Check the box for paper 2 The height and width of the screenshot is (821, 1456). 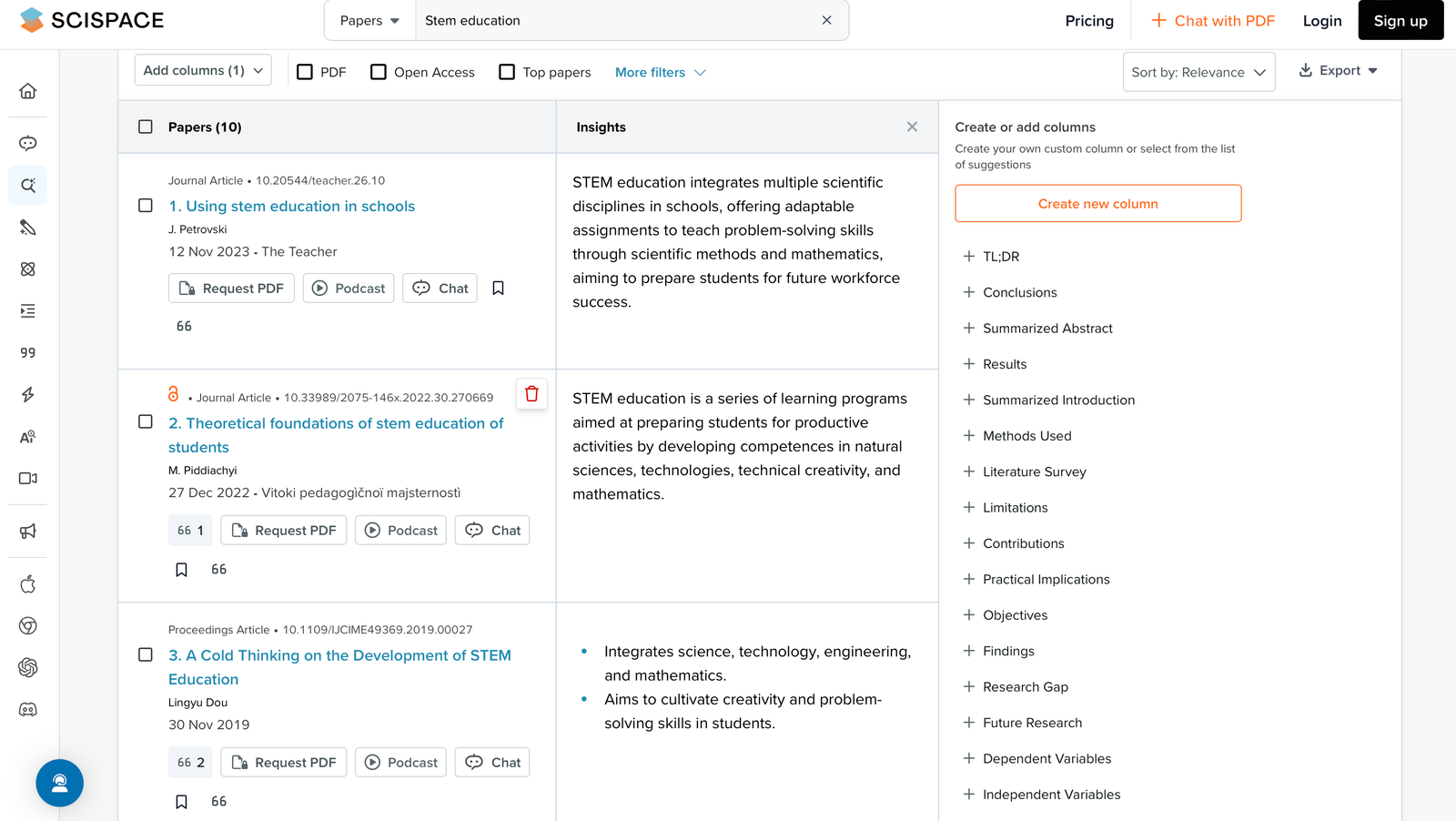click(x=146, y=421)
